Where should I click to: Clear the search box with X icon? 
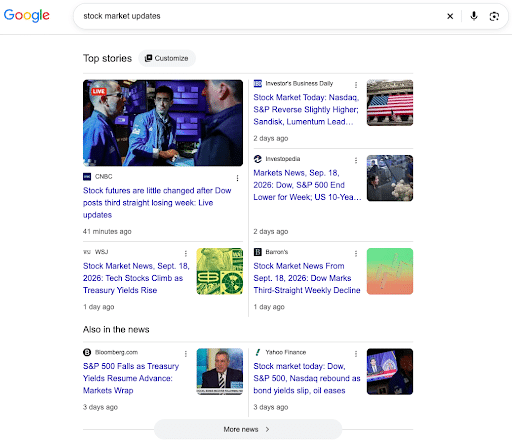tap(450, 16)
